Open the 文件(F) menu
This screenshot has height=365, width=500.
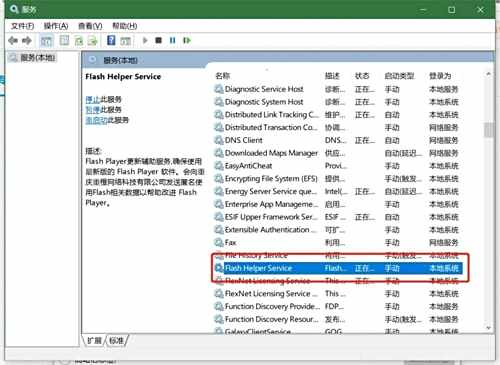[x=22, y=26]
